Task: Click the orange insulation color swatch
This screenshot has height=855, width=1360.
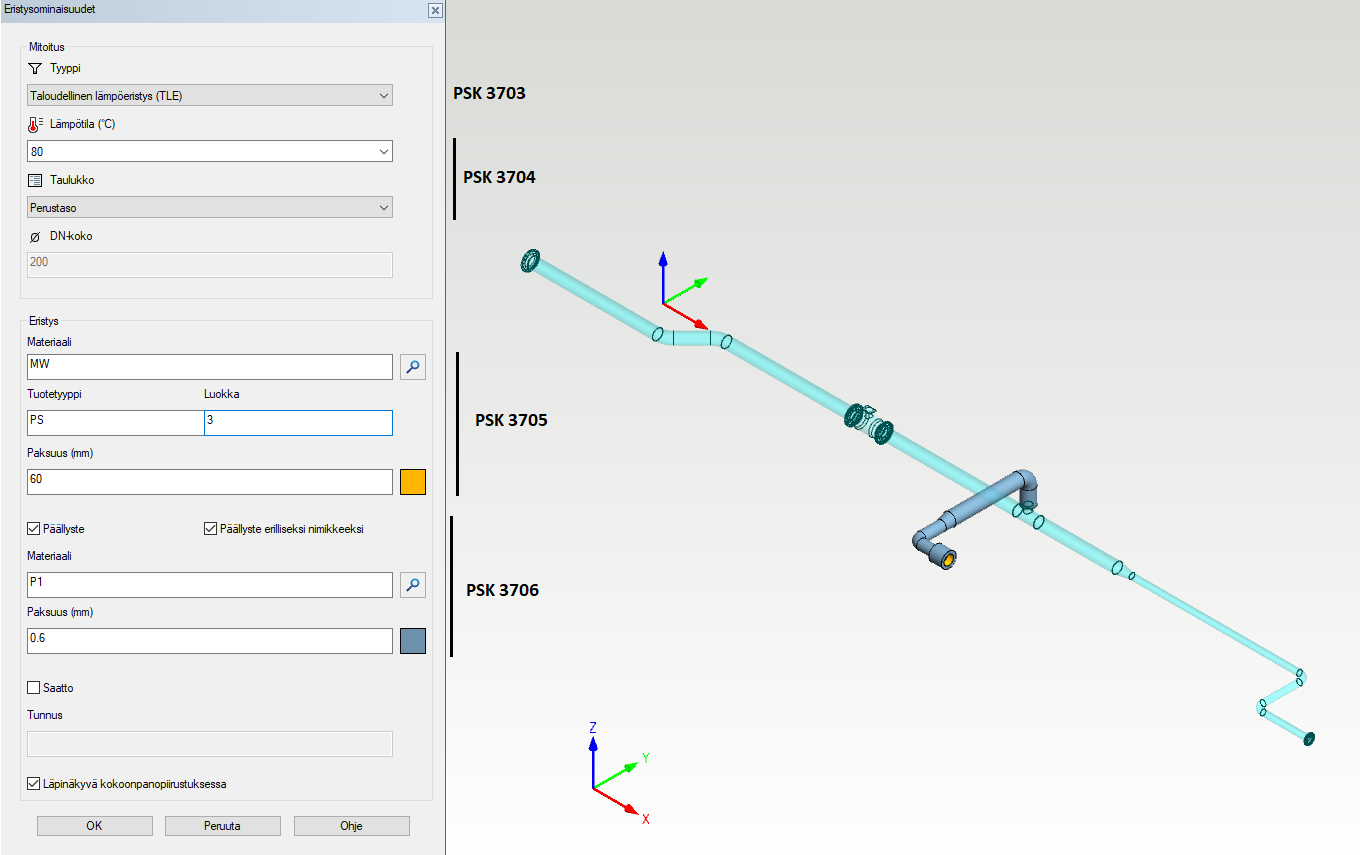Action: [x=413, y=481]
